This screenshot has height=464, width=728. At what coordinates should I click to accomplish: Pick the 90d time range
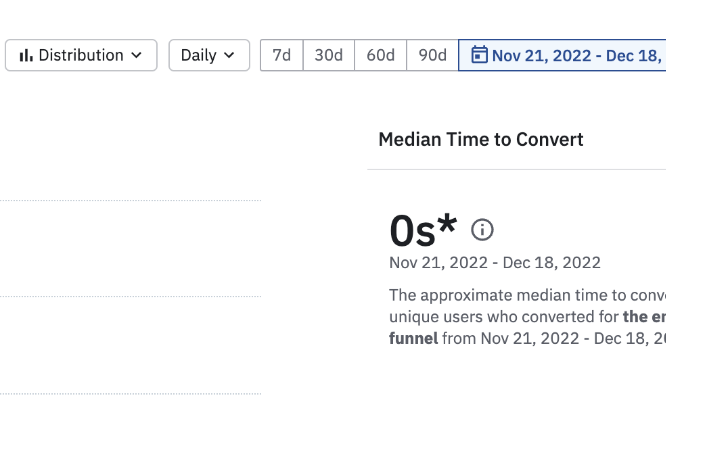pyautogui.click(x=433, y=56)
